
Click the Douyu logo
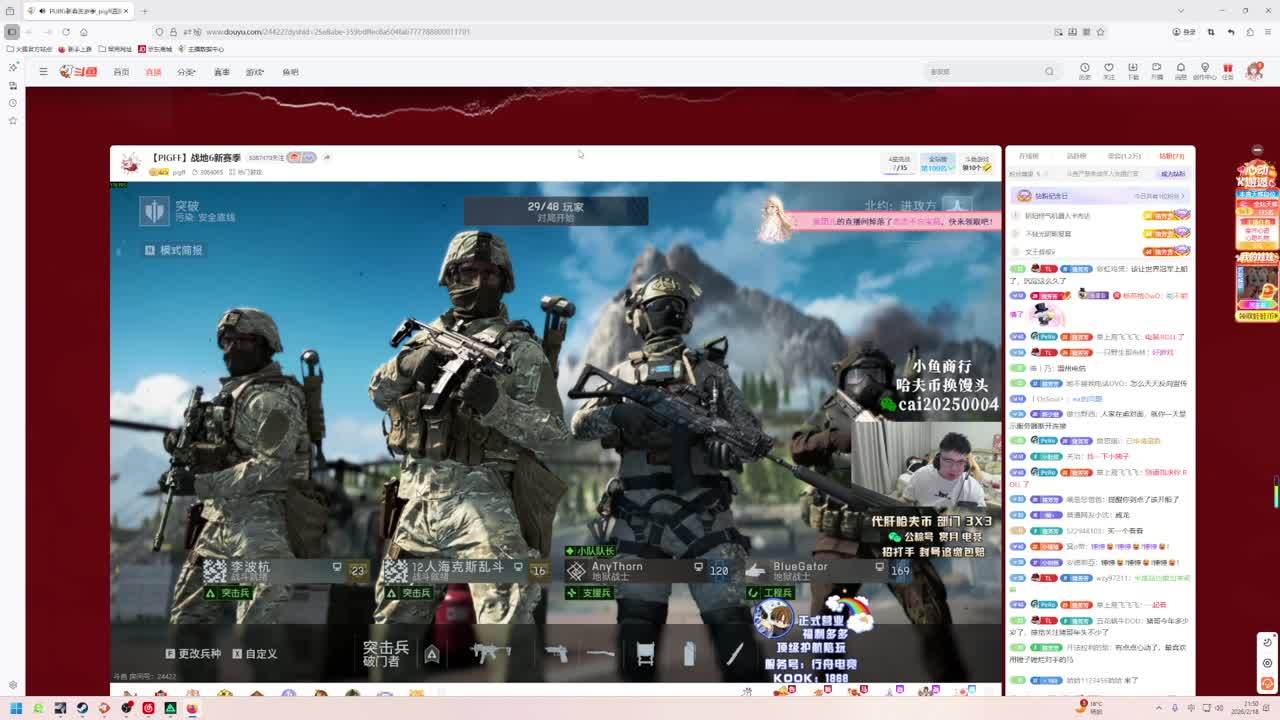tap(78, 72)
